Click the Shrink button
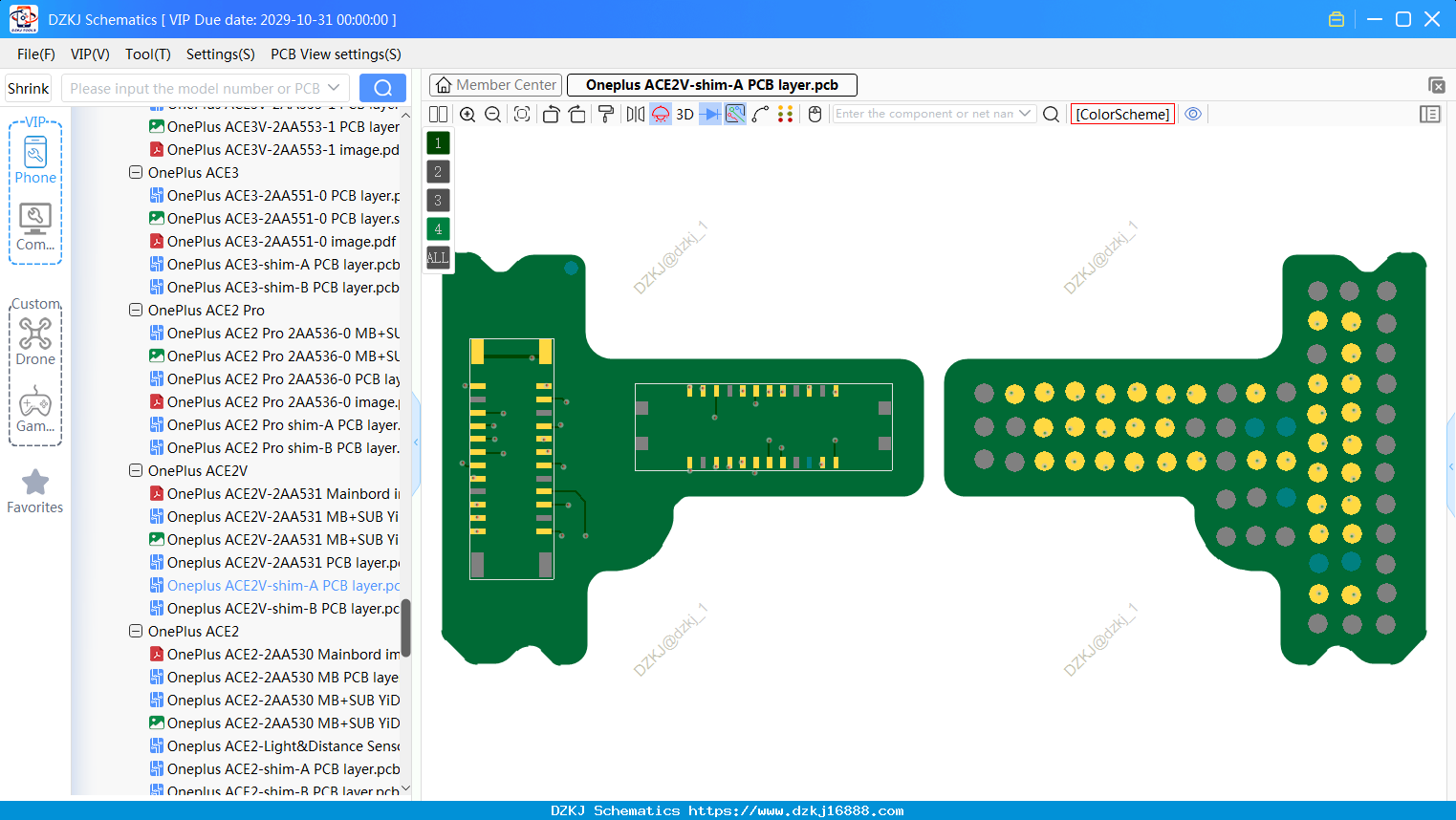Image resolution: width=1456 pixels, height=820 pixels. tap(28, 88)
